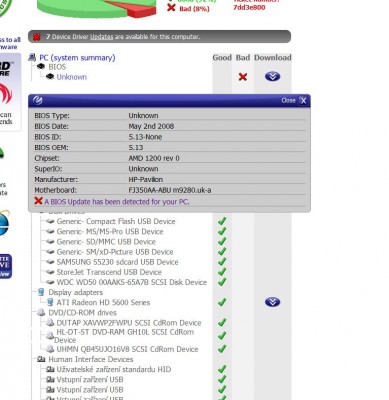Select PC (system summary) tree node
This screenshot has height=400, width=389.
(x=77, y=58)
